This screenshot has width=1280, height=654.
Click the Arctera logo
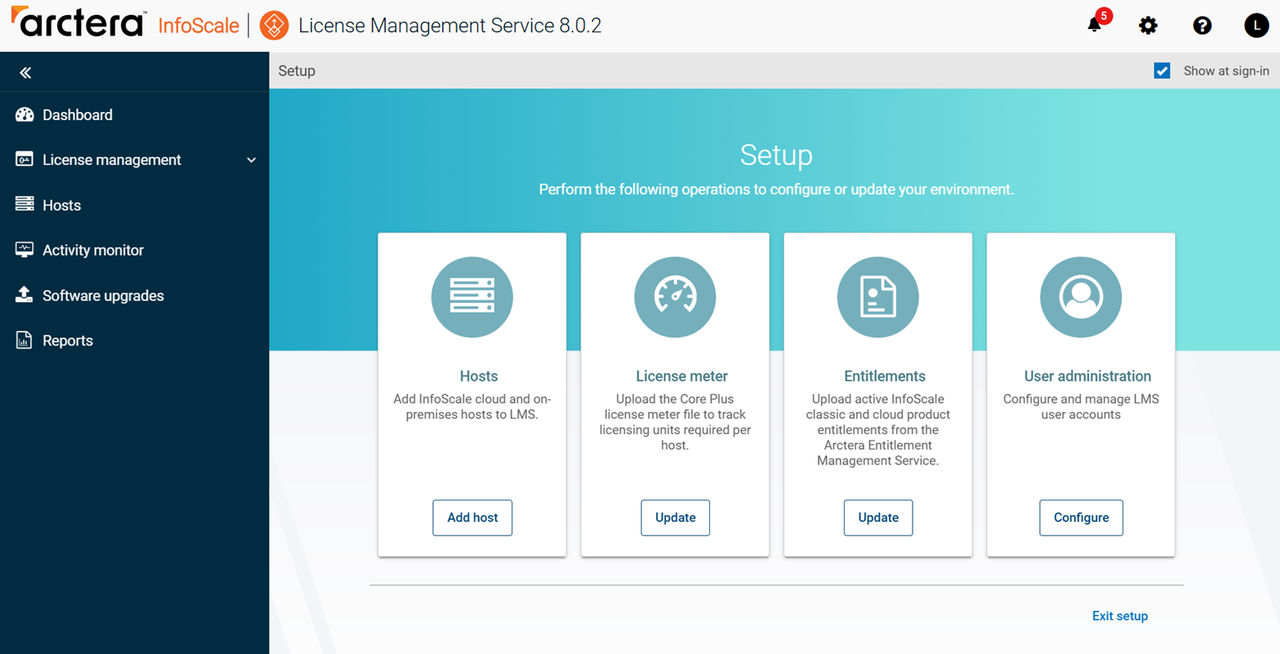78,24
